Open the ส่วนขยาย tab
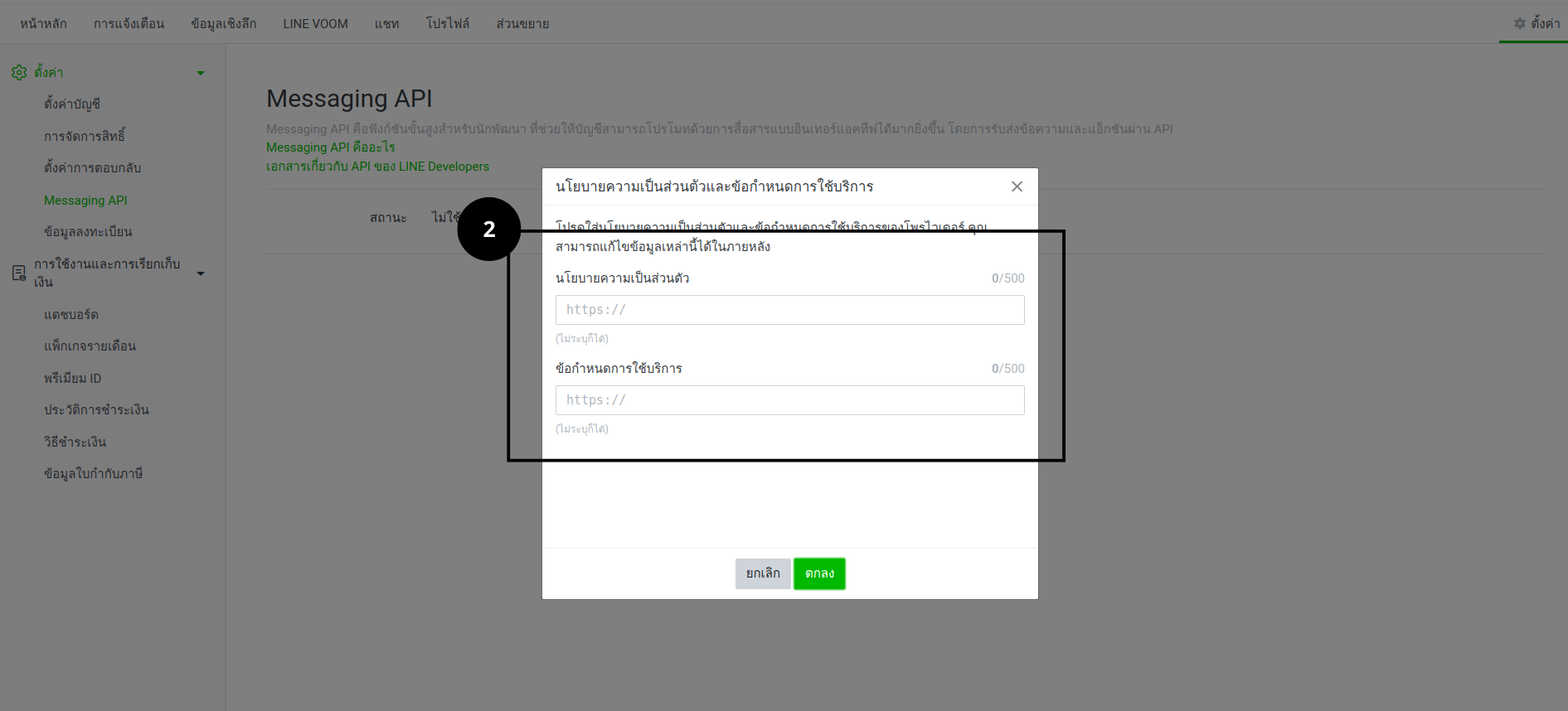The width and height of the screenshot is (1568, 711). (x=522, y=23)
